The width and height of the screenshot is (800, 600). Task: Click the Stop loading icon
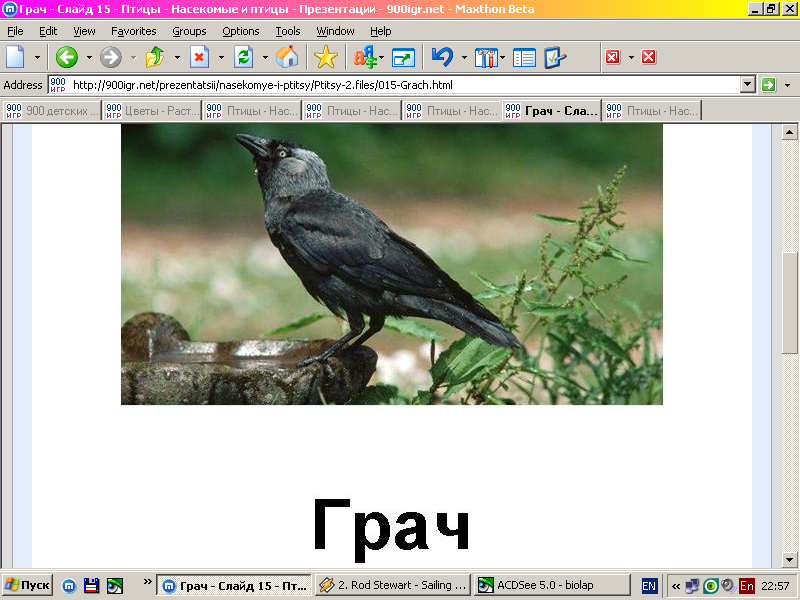tap(199, 57)
